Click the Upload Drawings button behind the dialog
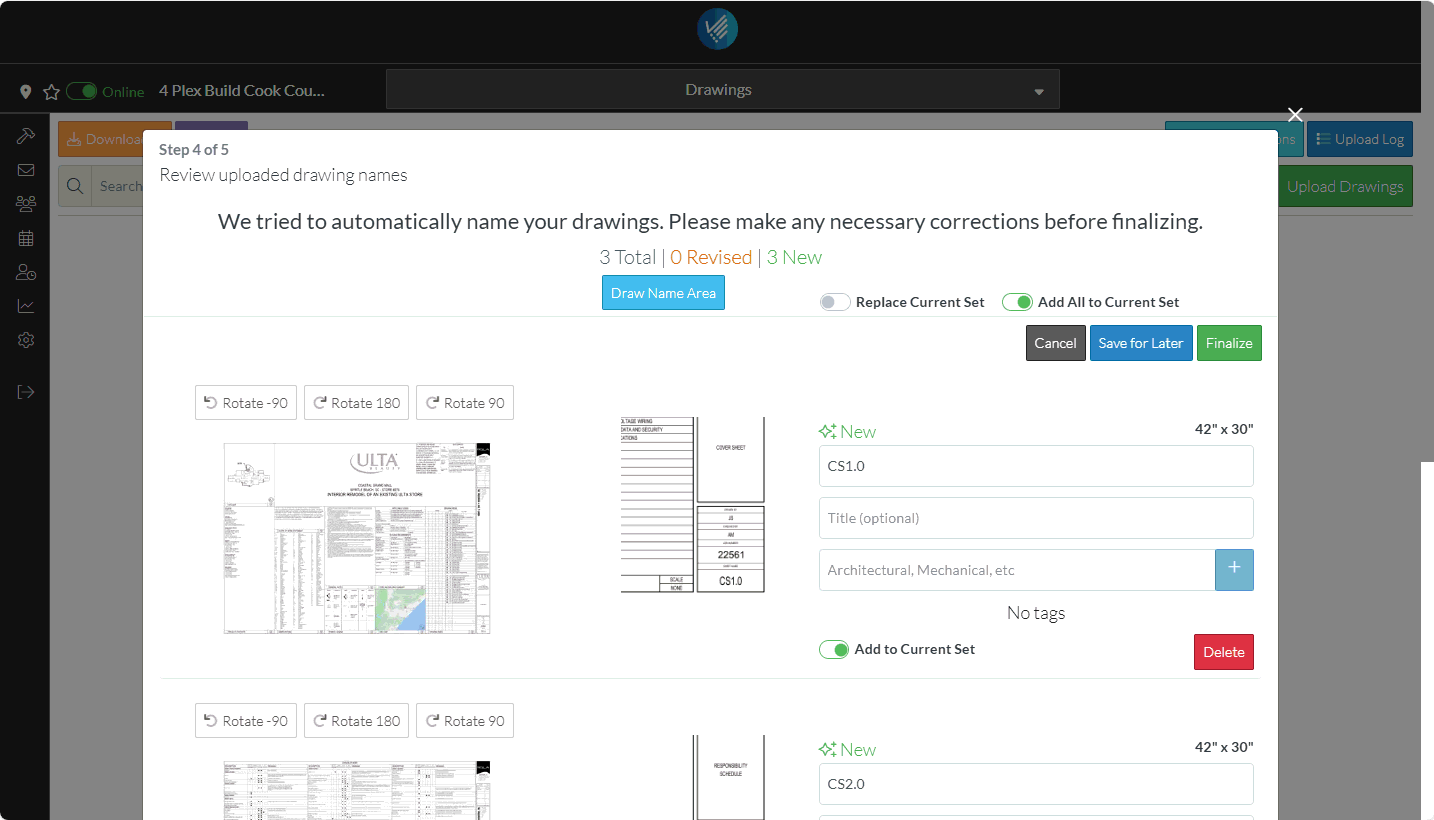Image resolution: width=1434 pixels, height=820 pixels. (1345, 187)
